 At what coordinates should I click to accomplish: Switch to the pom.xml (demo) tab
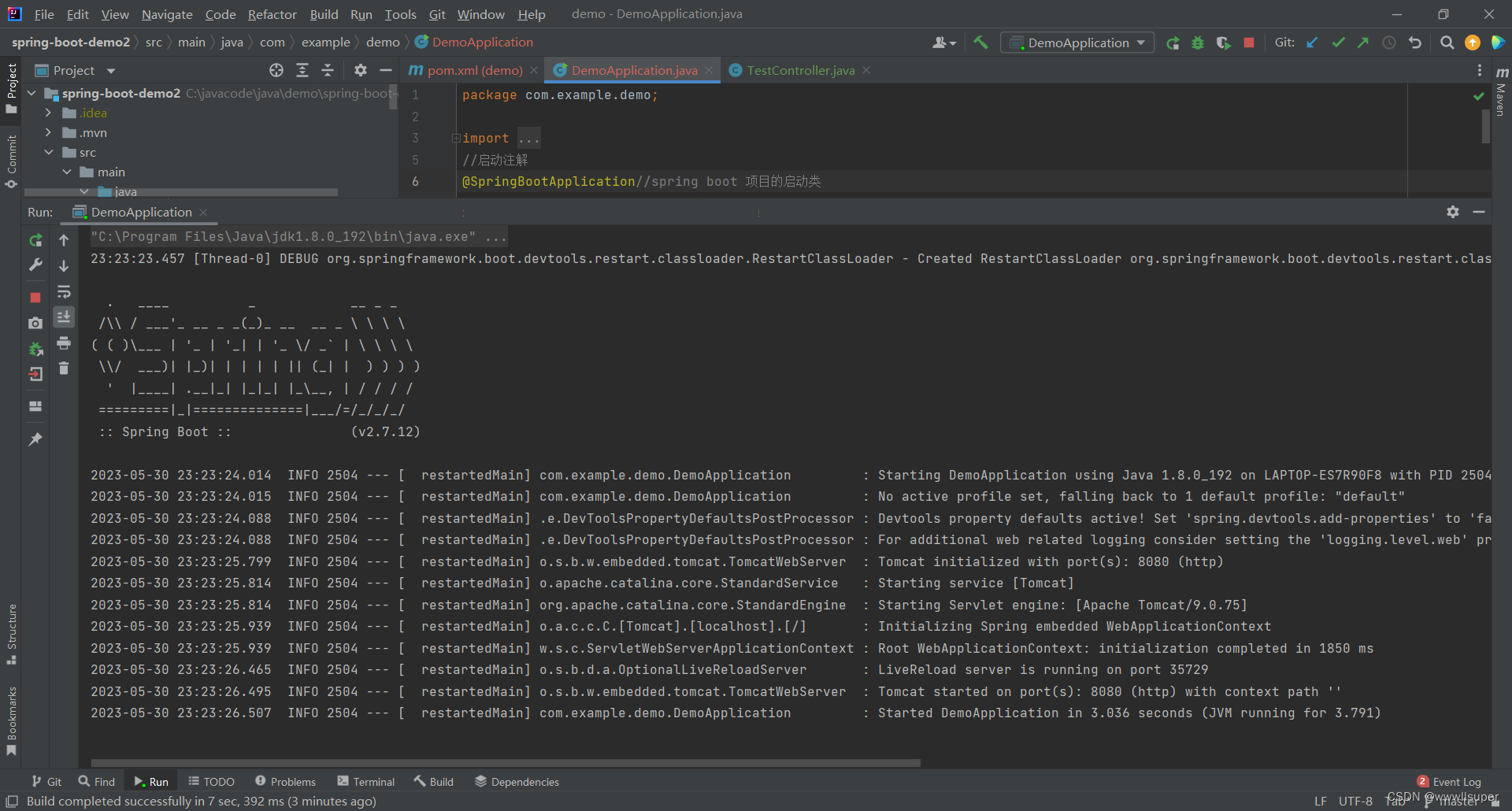[x=474, y=70]
